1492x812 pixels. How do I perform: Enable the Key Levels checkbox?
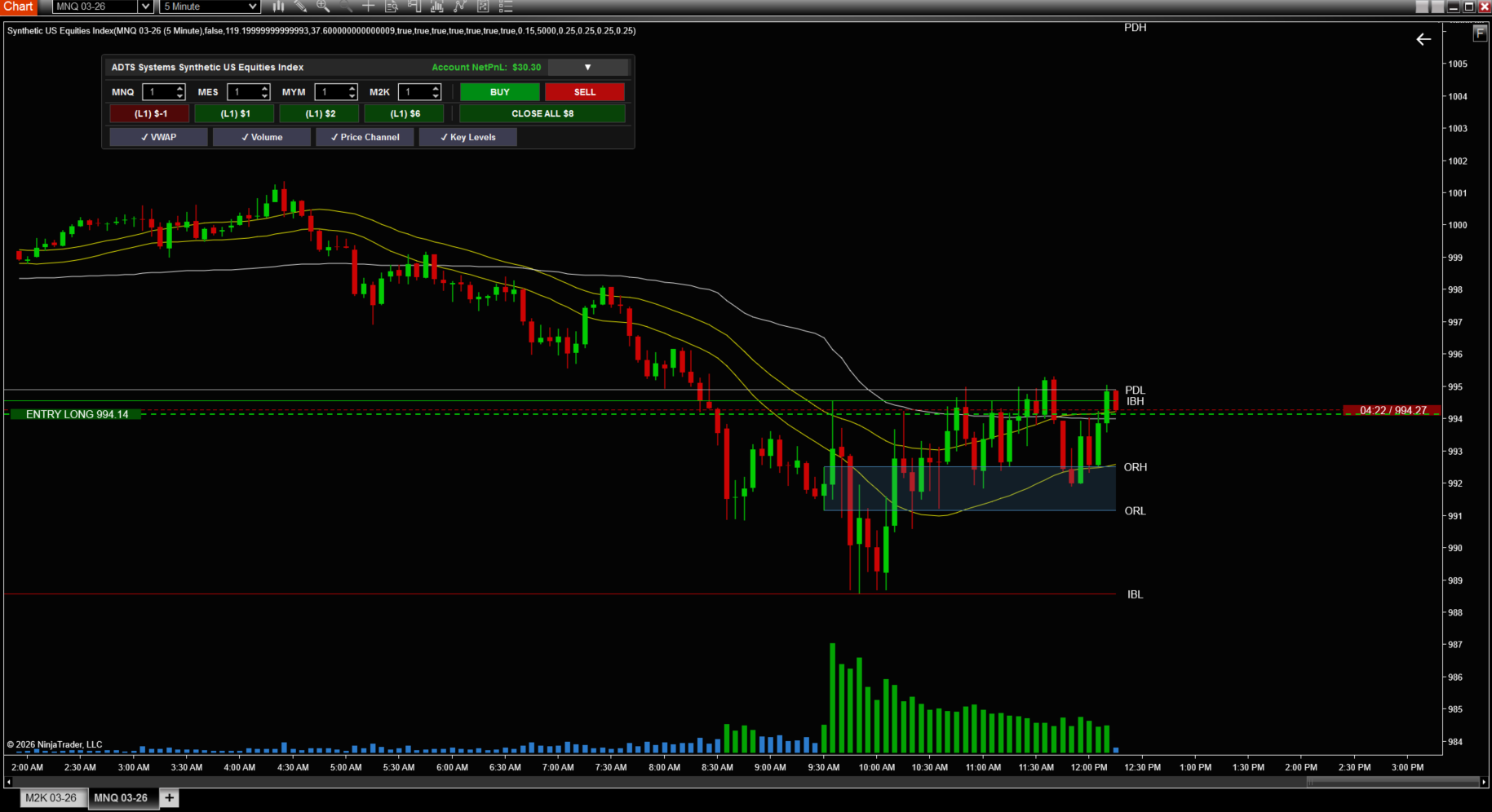(467, 137)
